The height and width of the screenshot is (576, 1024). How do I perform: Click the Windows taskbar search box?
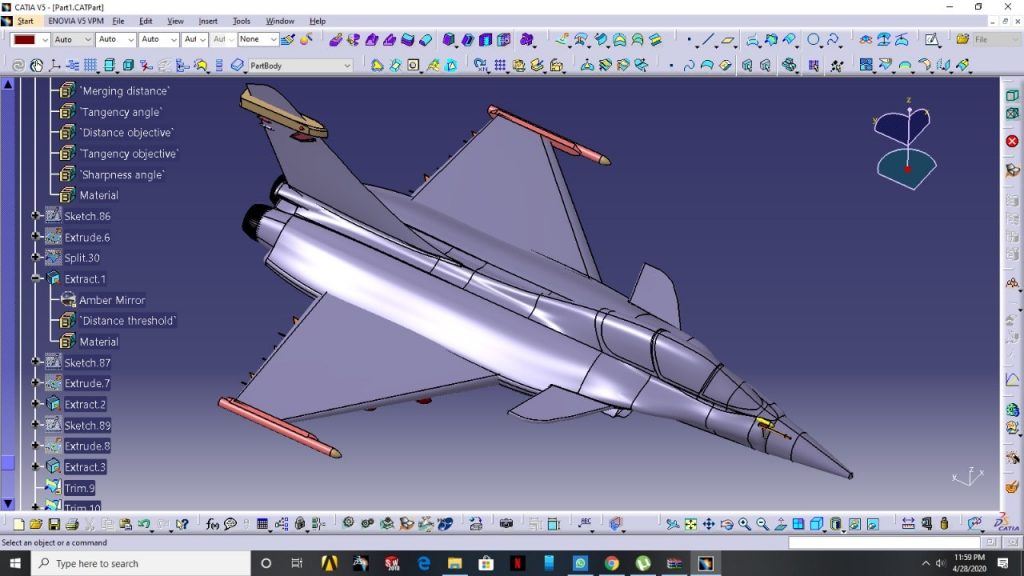(140, 563)
